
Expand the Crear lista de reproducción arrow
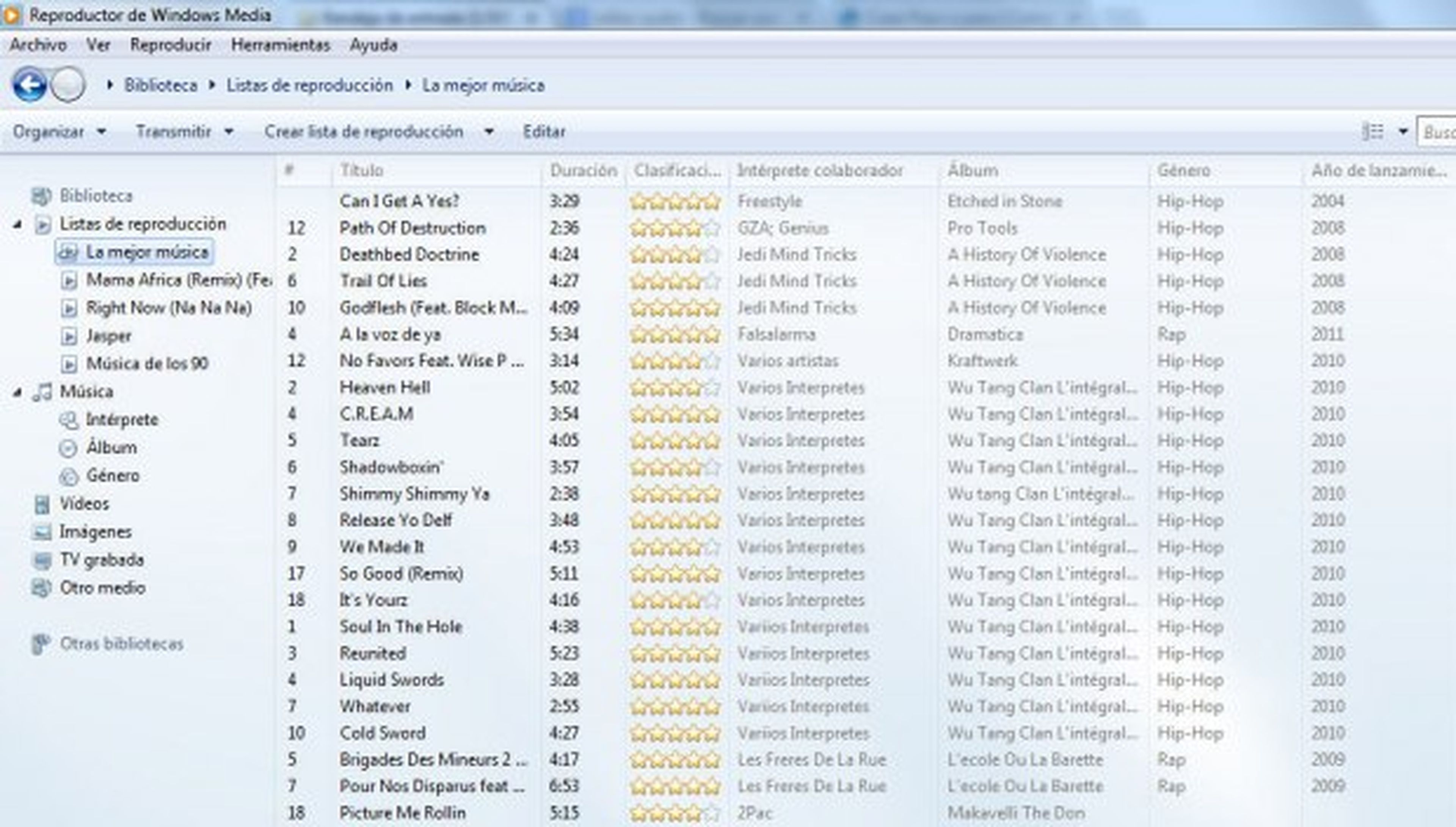489,132
